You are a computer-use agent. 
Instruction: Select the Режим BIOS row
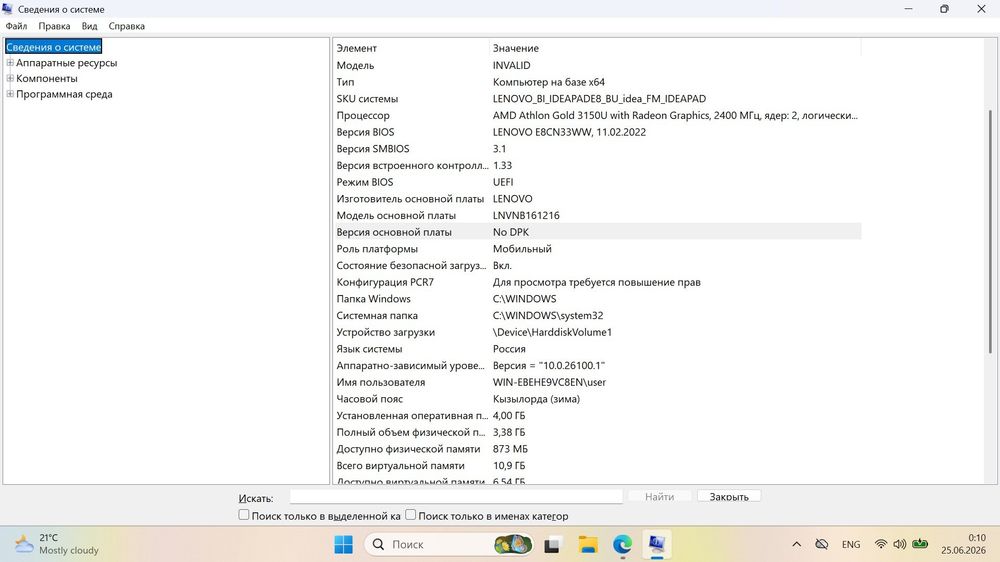(598, 182)
